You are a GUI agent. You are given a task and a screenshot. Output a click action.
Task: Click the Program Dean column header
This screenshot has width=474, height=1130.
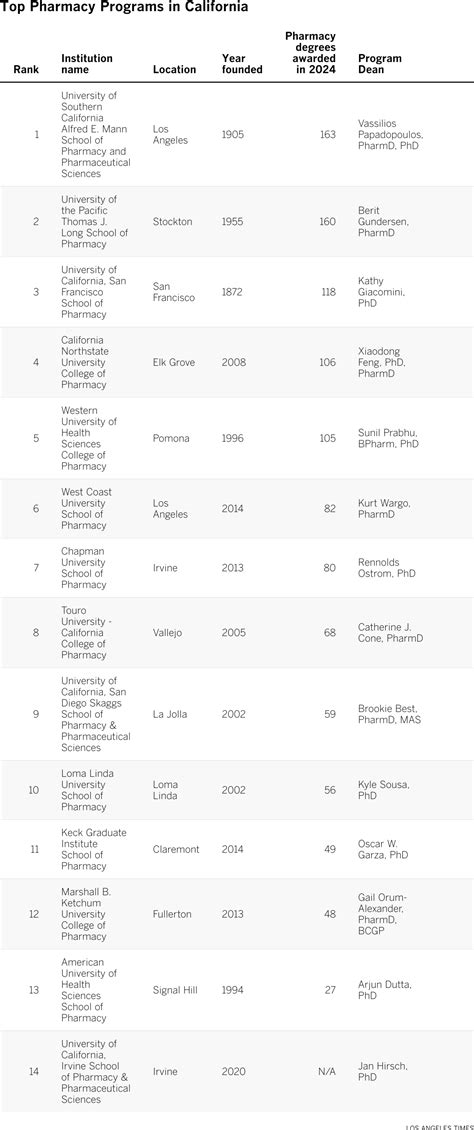(380, 64)
